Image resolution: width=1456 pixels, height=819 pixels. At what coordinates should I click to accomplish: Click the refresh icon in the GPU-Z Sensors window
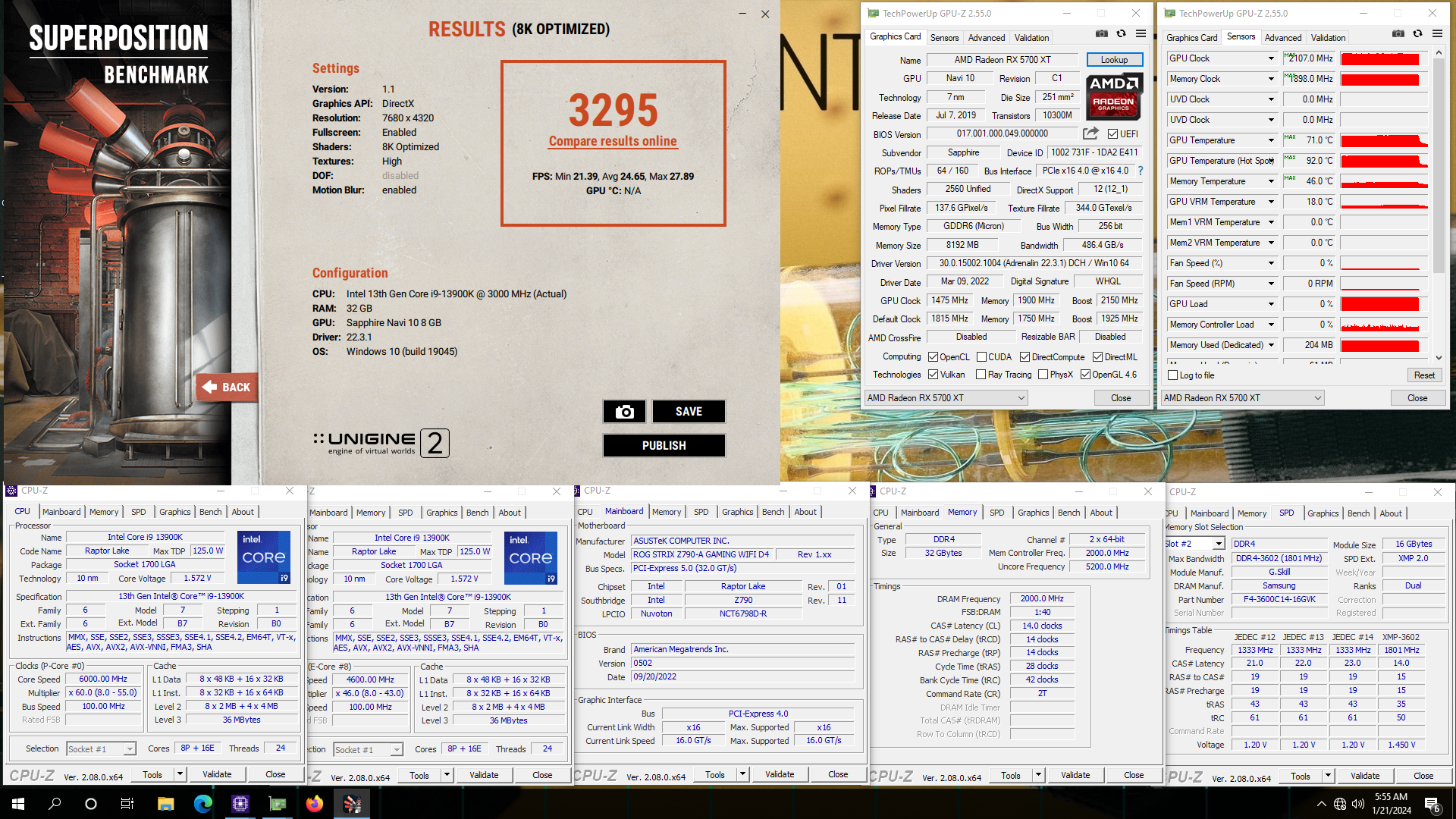(x=1417, y=34)
